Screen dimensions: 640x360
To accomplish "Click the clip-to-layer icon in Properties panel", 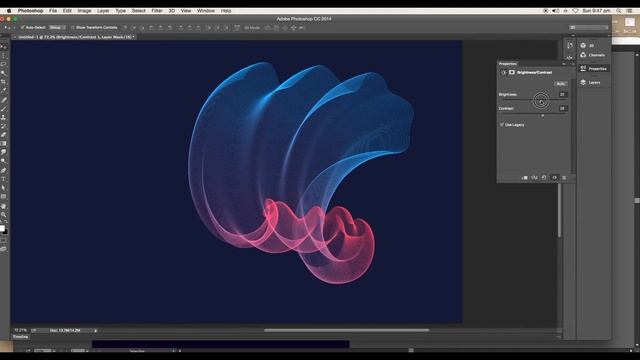I will 524,178.
